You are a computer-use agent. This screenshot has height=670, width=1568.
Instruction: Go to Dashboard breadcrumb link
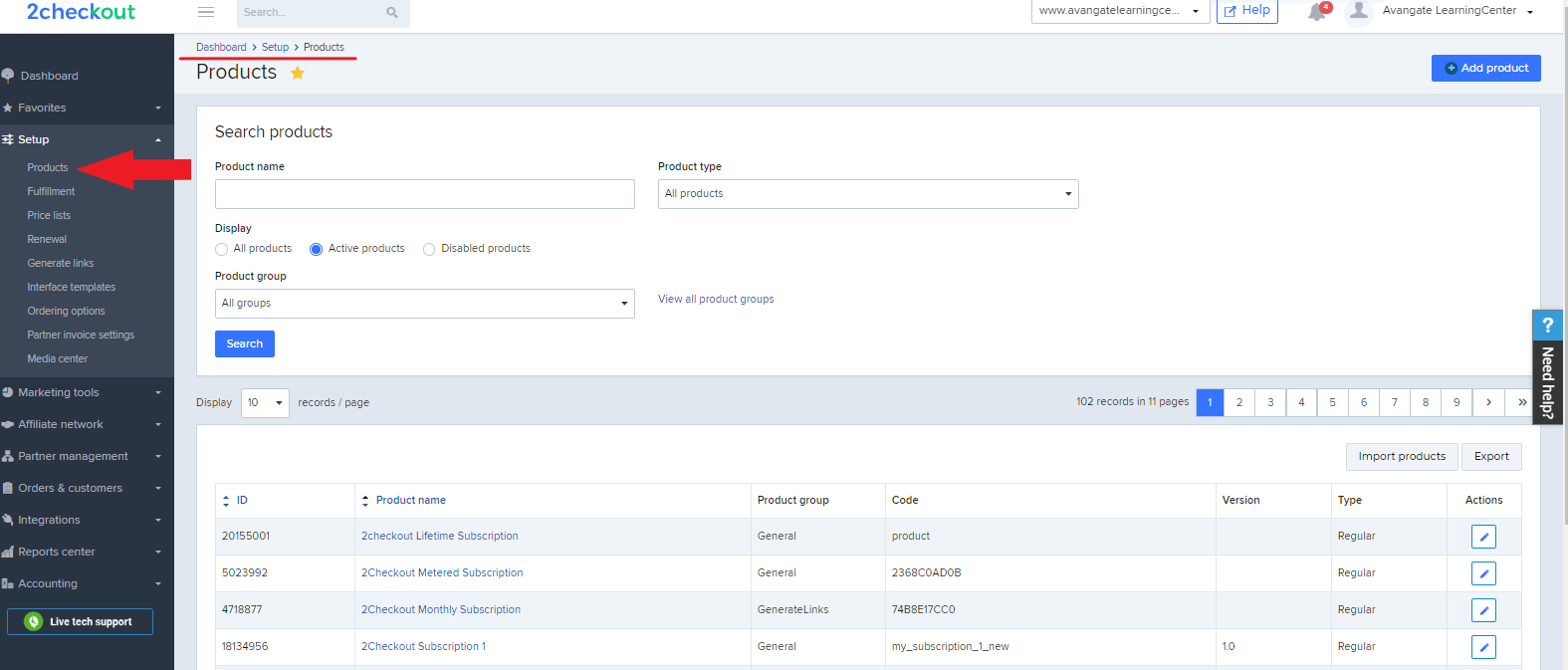point(221,47)
